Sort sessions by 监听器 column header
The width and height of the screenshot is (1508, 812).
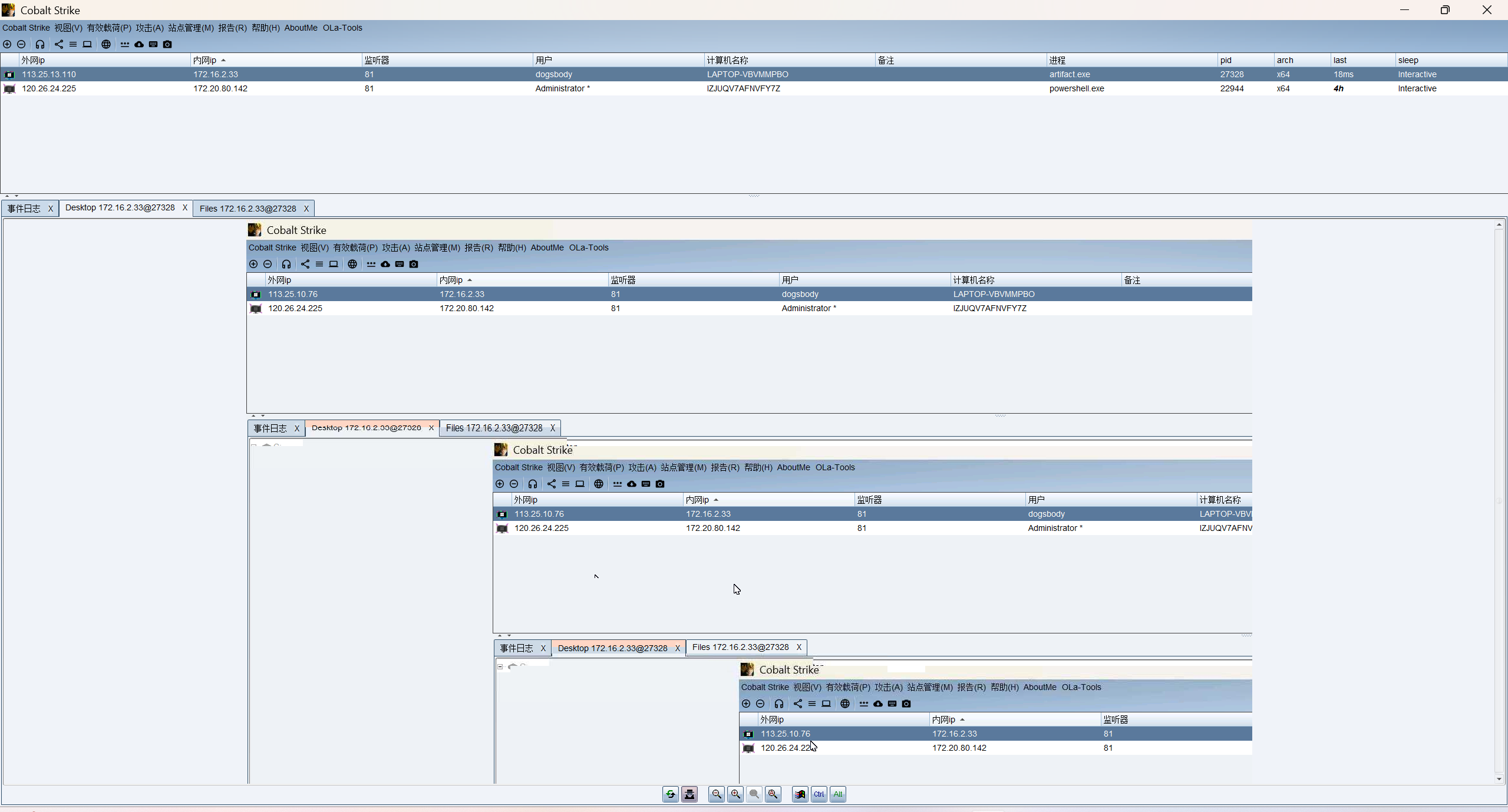point(447,60)
